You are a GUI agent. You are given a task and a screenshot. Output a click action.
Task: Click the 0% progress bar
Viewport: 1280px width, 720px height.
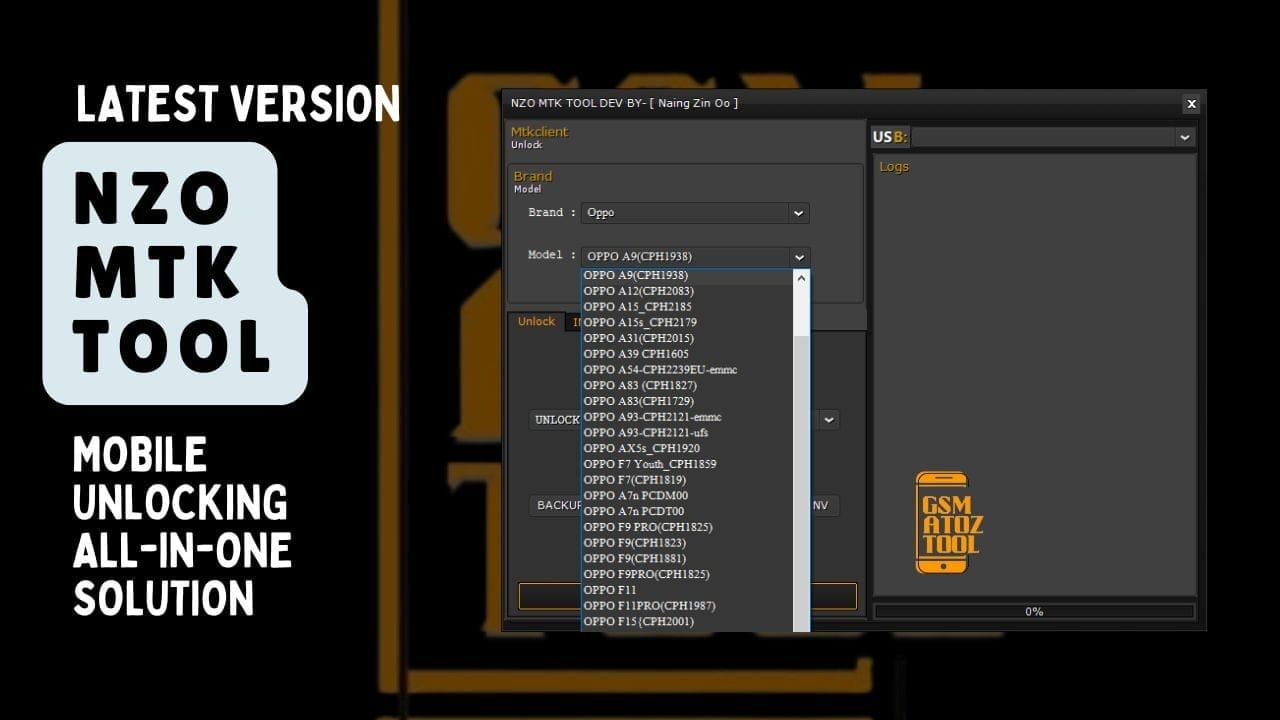pos(1034,611)
